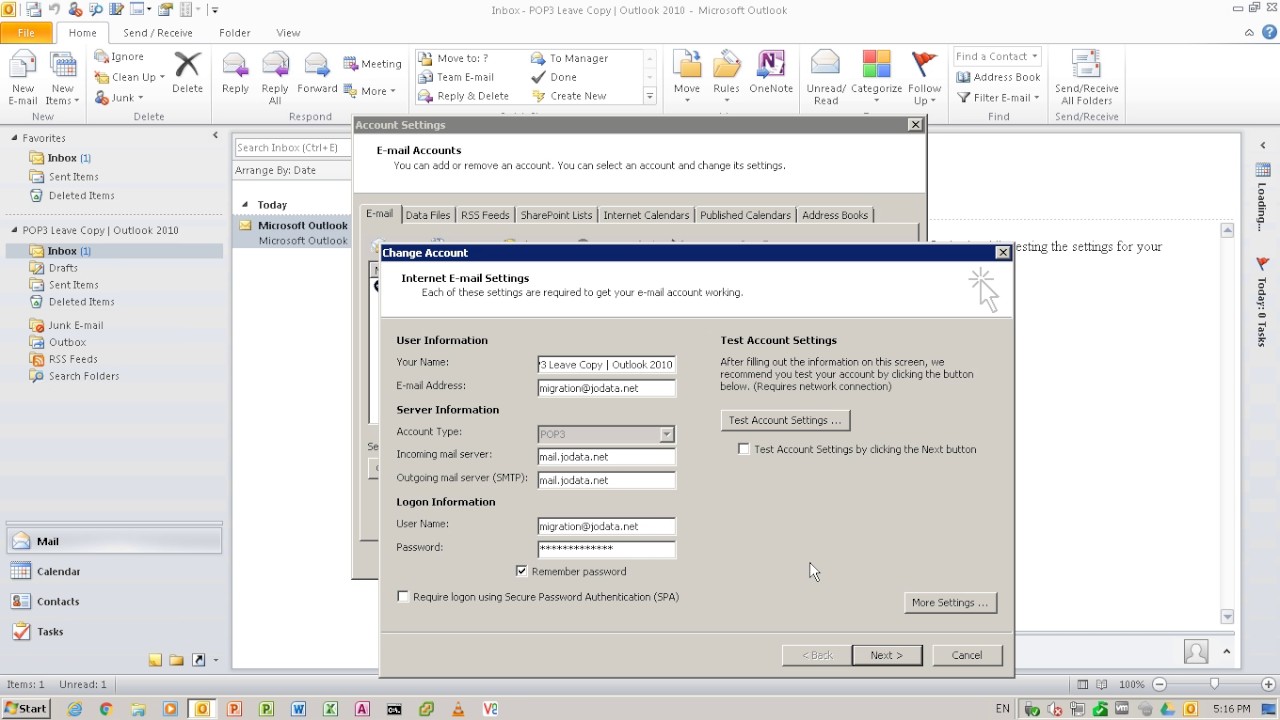
Task: Click the More Settings button
Action: 950,602
